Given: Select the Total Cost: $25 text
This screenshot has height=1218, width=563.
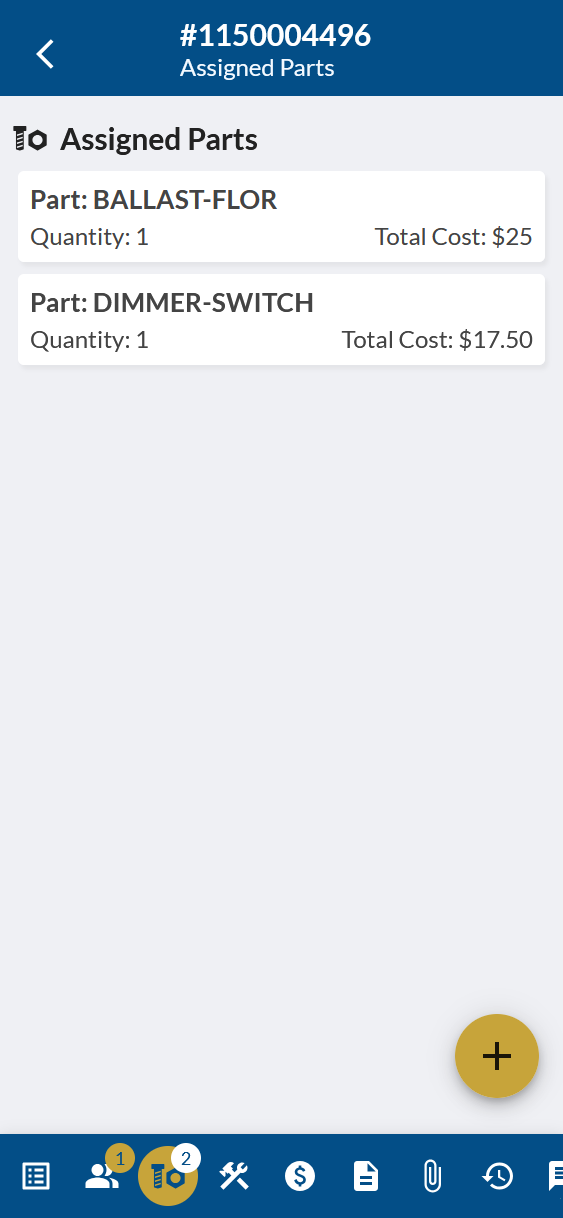Looking at the screenshot, I should (453, 237).
